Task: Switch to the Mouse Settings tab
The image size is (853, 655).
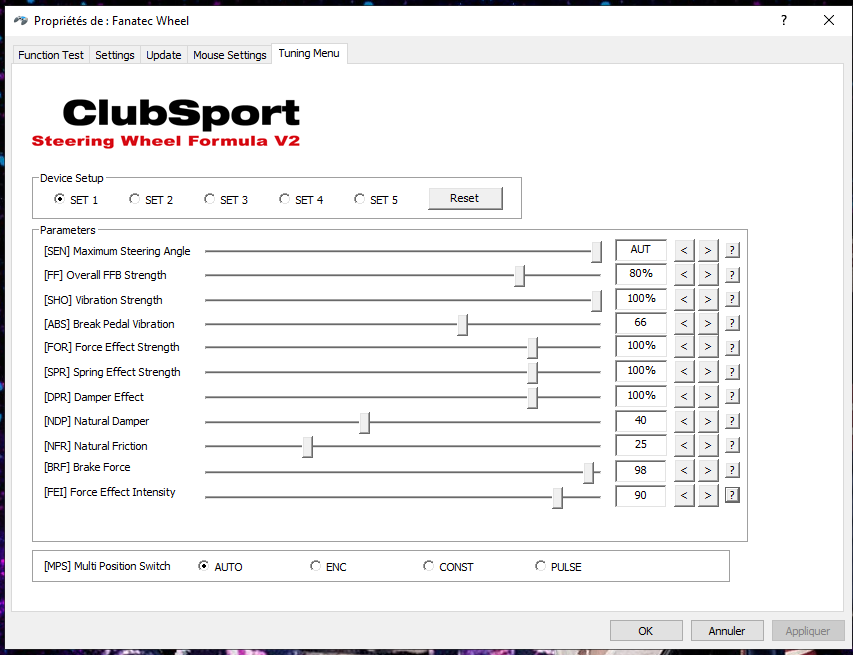Action: [230, 55]
